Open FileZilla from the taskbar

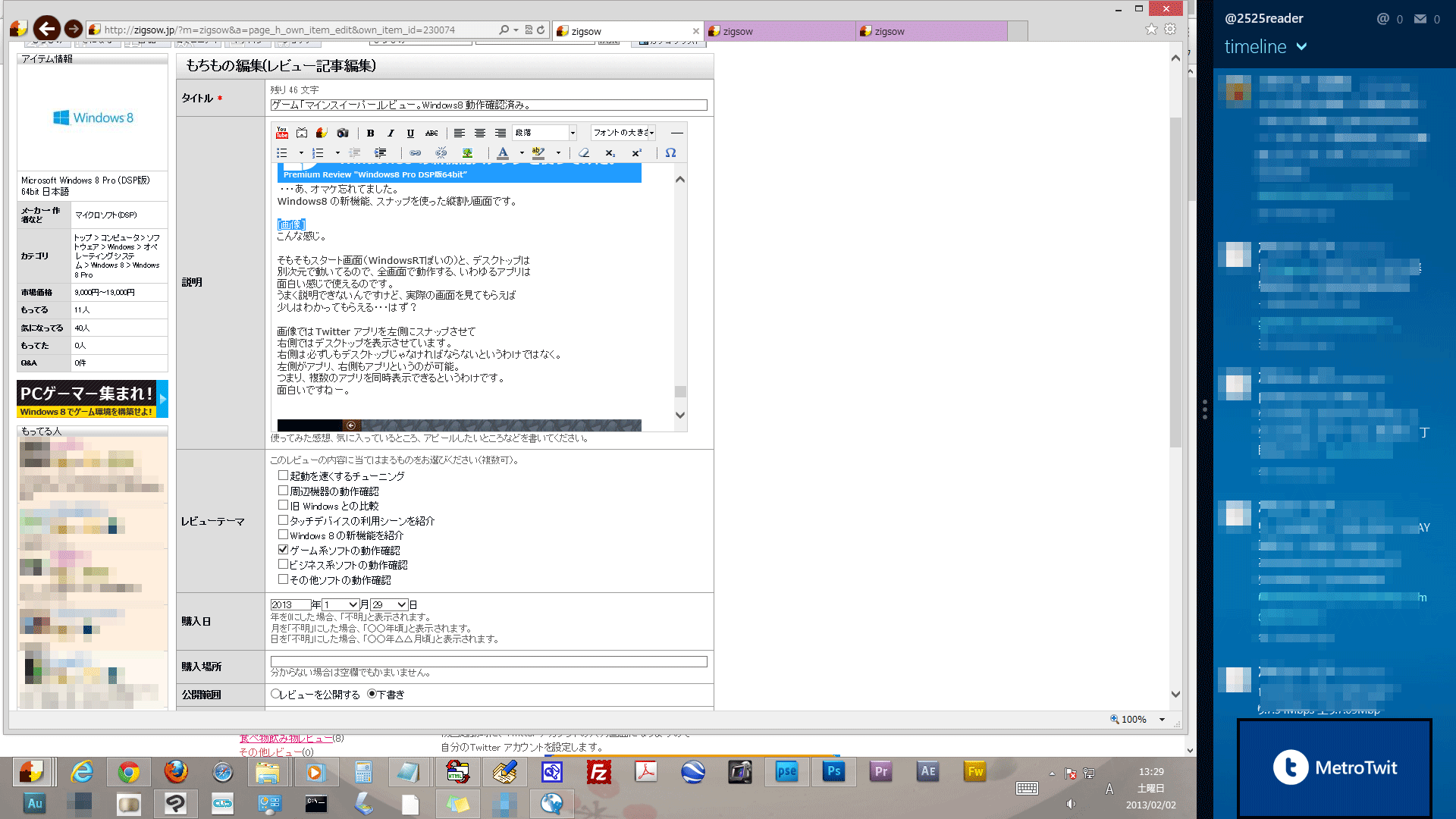tap(598, 772)
